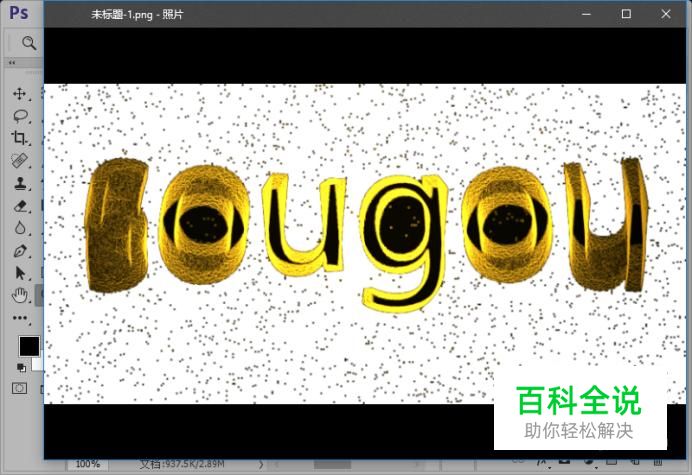Image resolution: width=692 pixels, height=475 pixels.
Task: Open the black foreground color swatch
Action: pos(29,346)
